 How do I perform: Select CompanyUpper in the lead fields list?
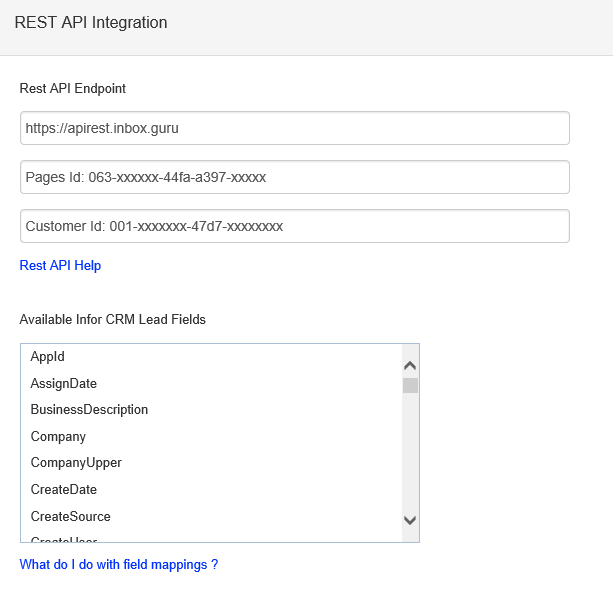coord(211,463)
